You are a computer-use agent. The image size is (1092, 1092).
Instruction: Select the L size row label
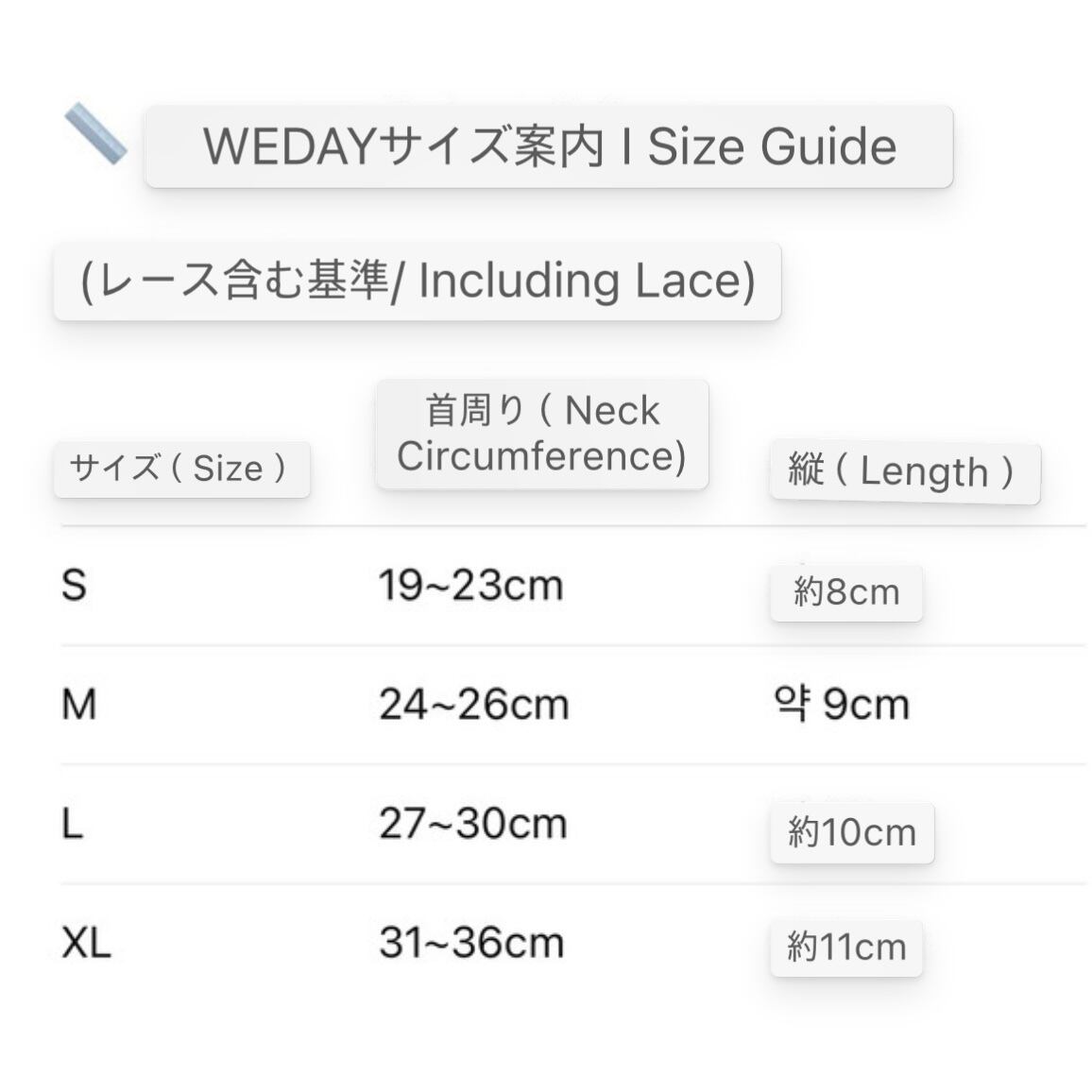pyautogui.click(x=73, y=825)
